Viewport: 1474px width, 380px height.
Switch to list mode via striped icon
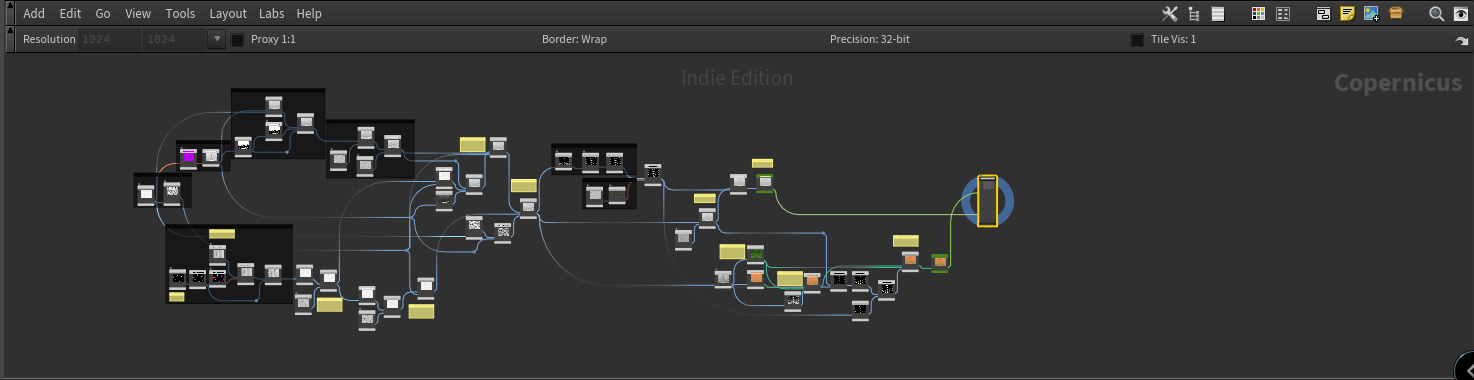point(1217,14)
